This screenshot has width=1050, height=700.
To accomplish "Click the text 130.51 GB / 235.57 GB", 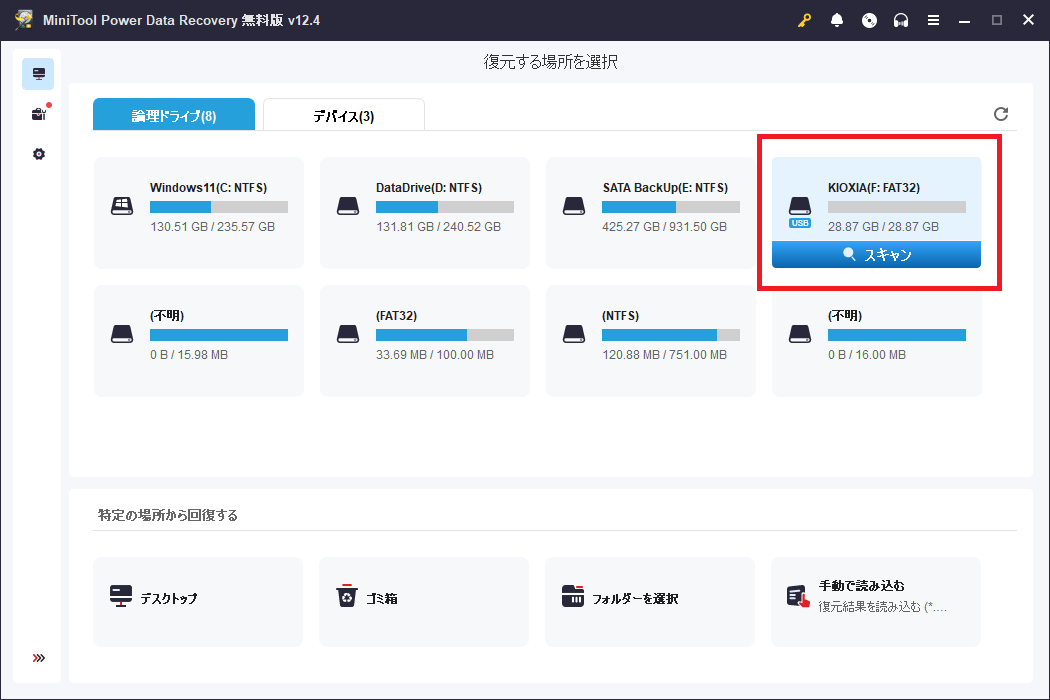I will [x=212, y=226].
